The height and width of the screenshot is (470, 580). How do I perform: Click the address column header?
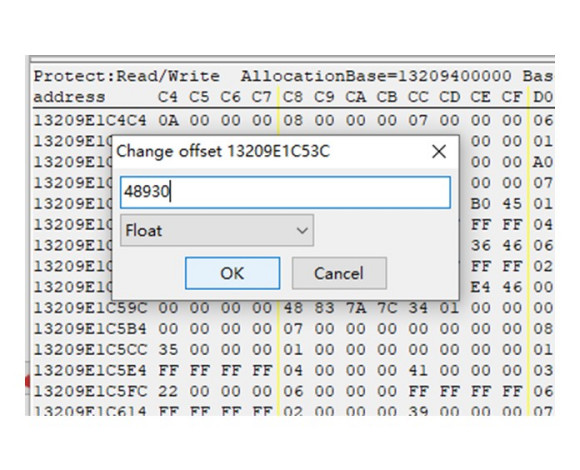point(69,97)
